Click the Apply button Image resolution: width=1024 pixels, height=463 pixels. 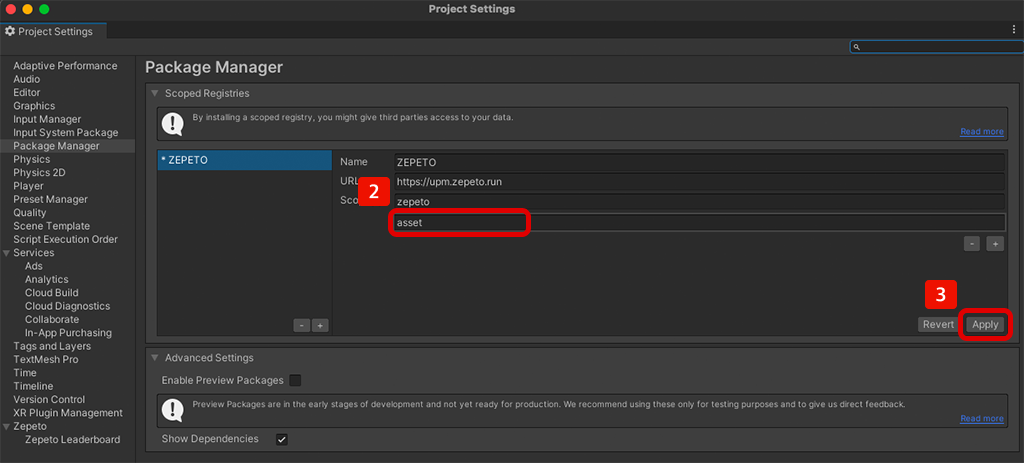(x=985, y=325)
